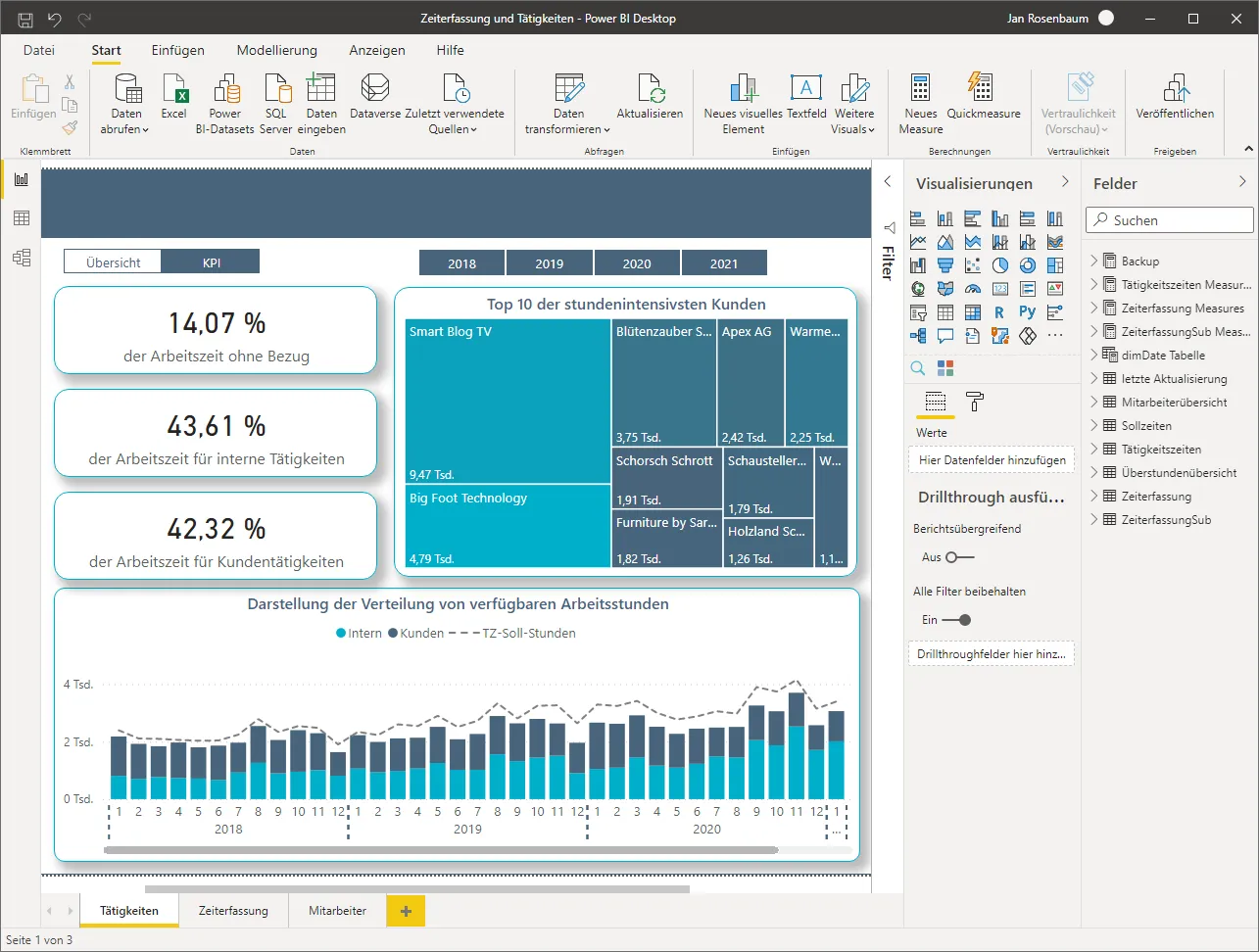Image resolution: width=1259 pixels, height=952 pixels.
Task: Expand the Sollzeiten table
Action: (x=1094, y=425)
